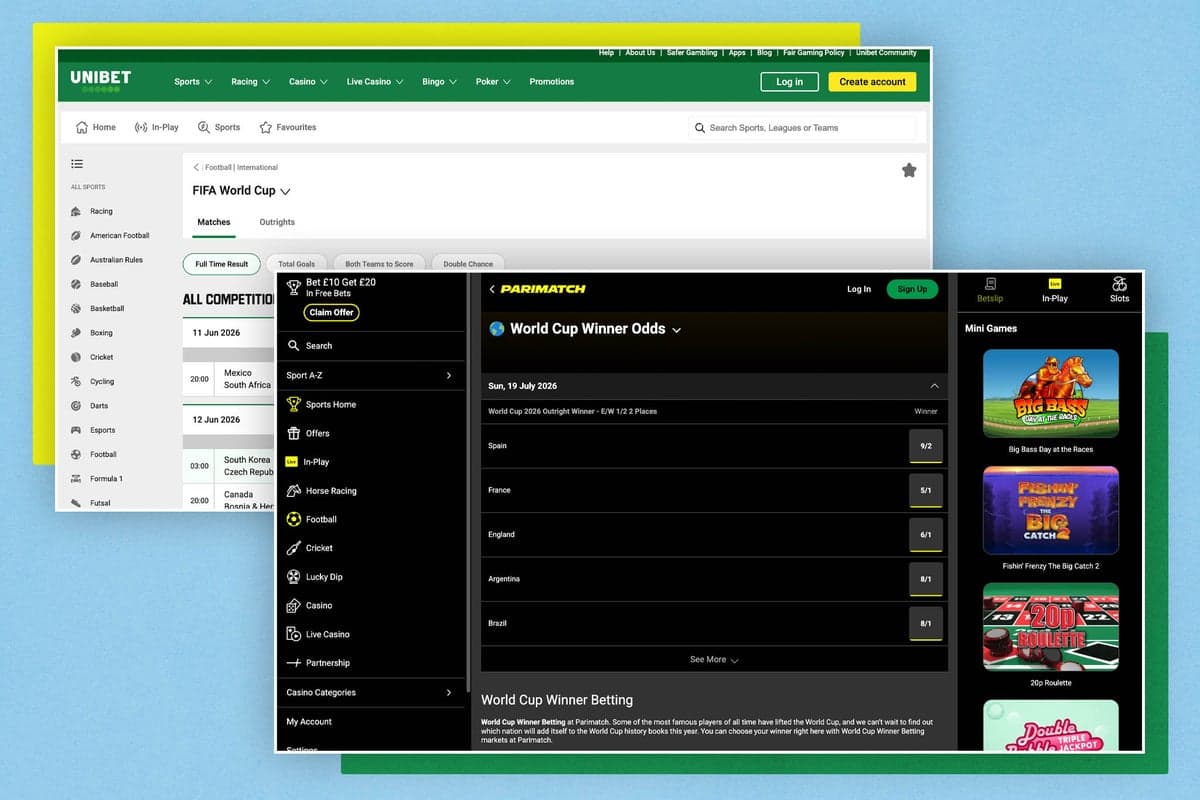The width and height of the screenshot is (1200, 800).
Task: Open FIFA World Cup competition dropdown
Action: [285, 191]
